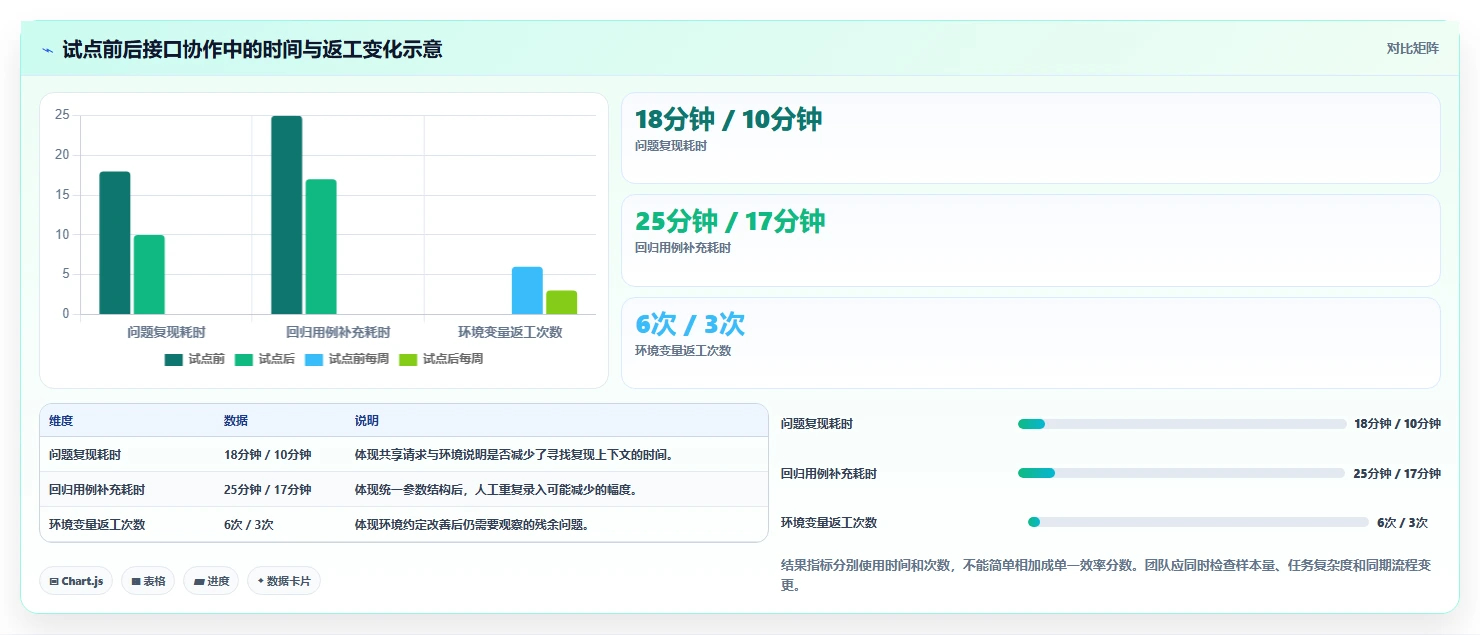Screen dimensions: 1480x635
Task: Click the 维度 column header
Action: [61, 421]
